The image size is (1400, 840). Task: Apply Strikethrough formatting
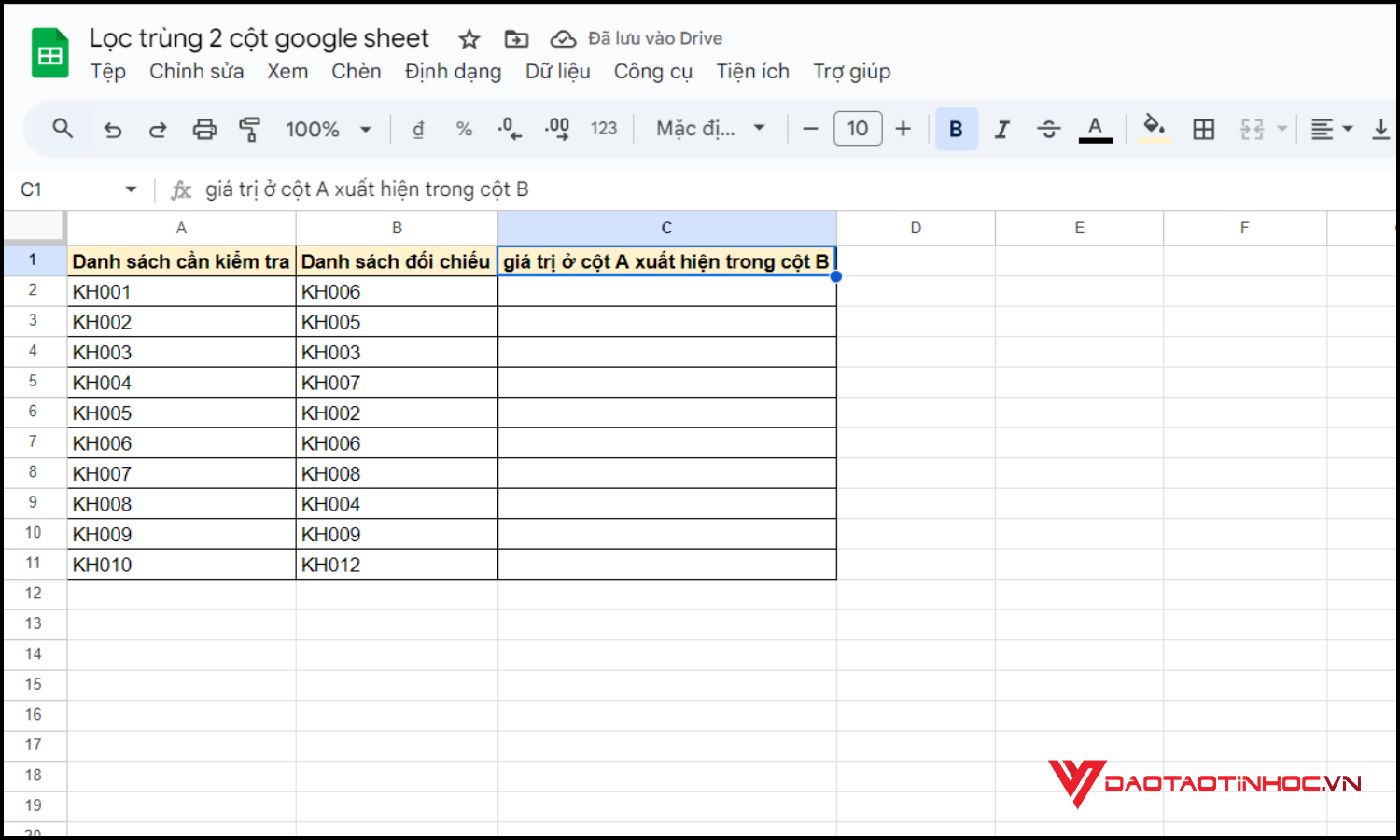pos(1049,129)
